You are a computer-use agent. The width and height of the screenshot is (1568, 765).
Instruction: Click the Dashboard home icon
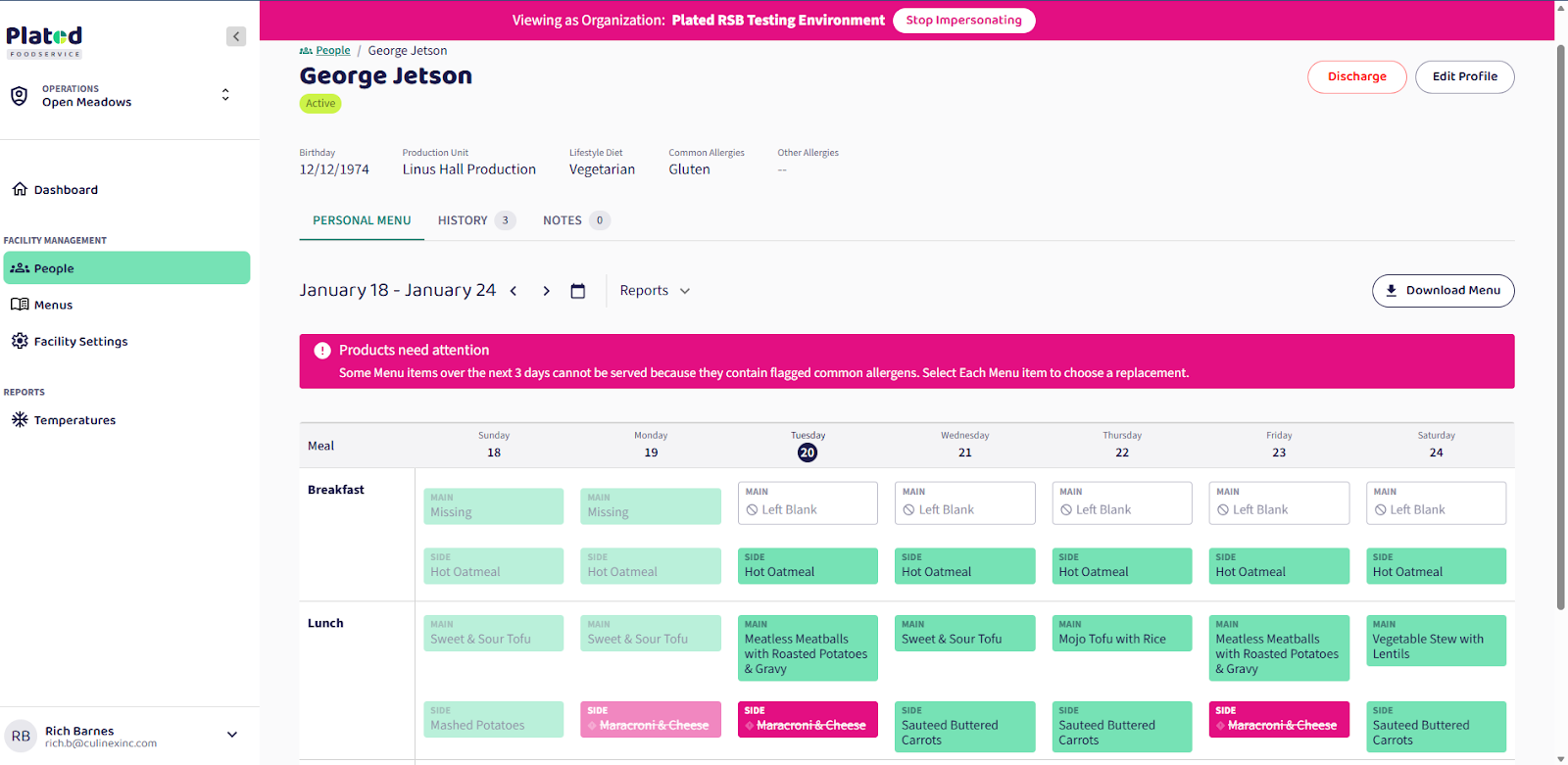20,189
